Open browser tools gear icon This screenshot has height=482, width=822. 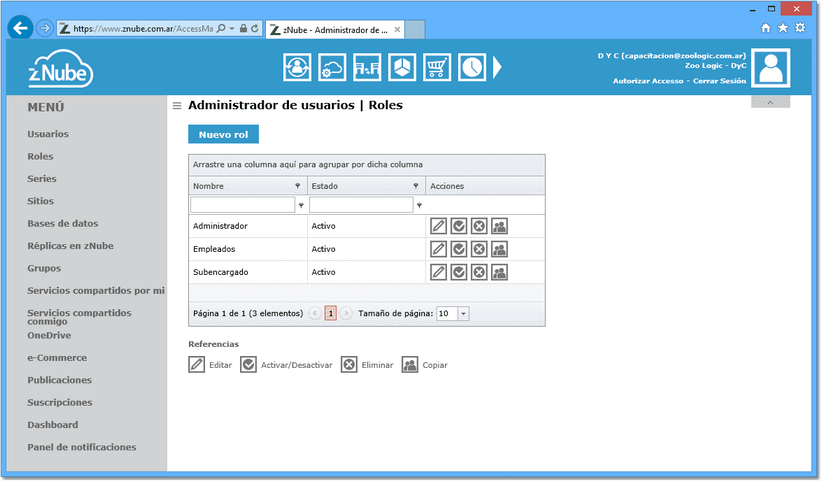800,28
